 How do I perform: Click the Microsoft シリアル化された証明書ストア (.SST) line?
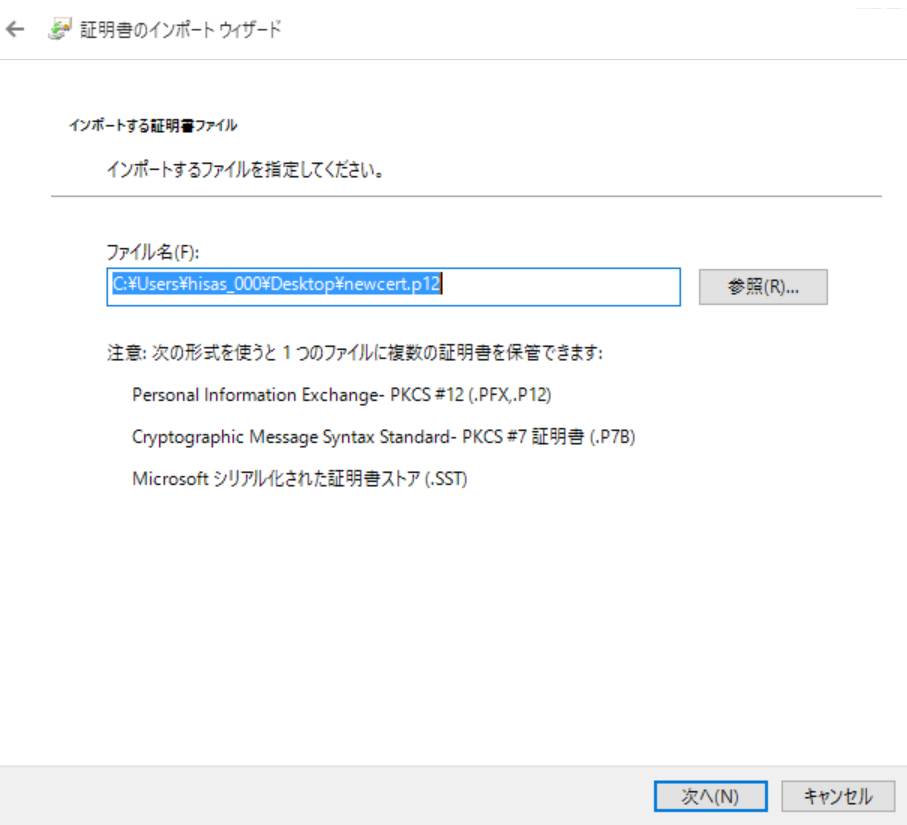[300, 479]
